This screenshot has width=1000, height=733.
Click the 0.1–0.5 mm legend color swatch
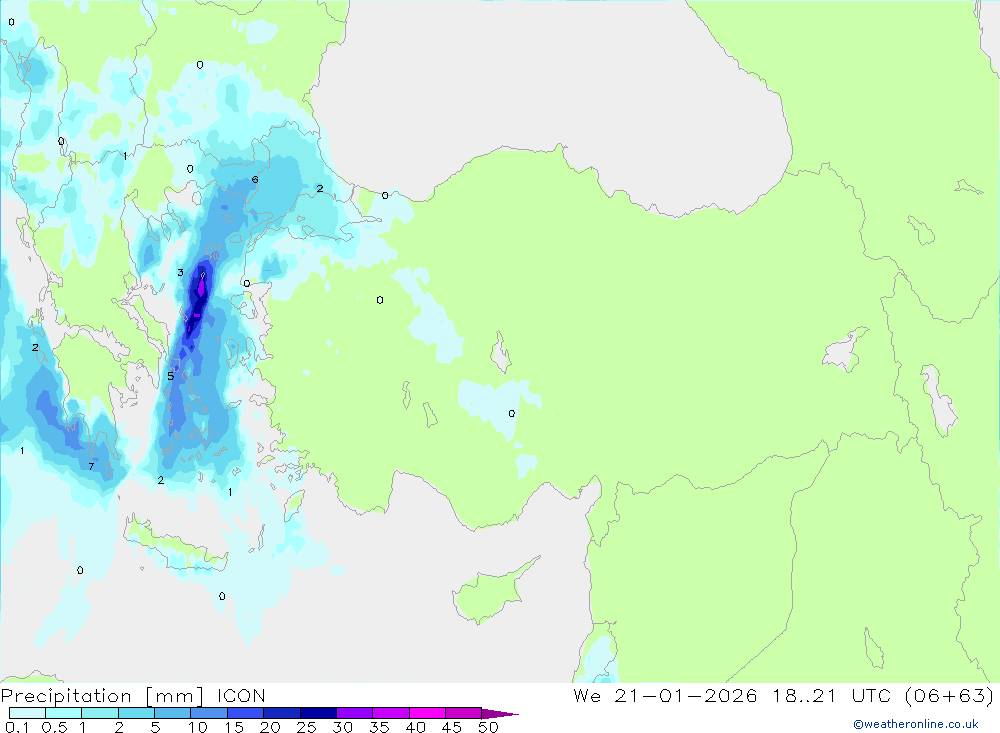click(x=27, y=713)
